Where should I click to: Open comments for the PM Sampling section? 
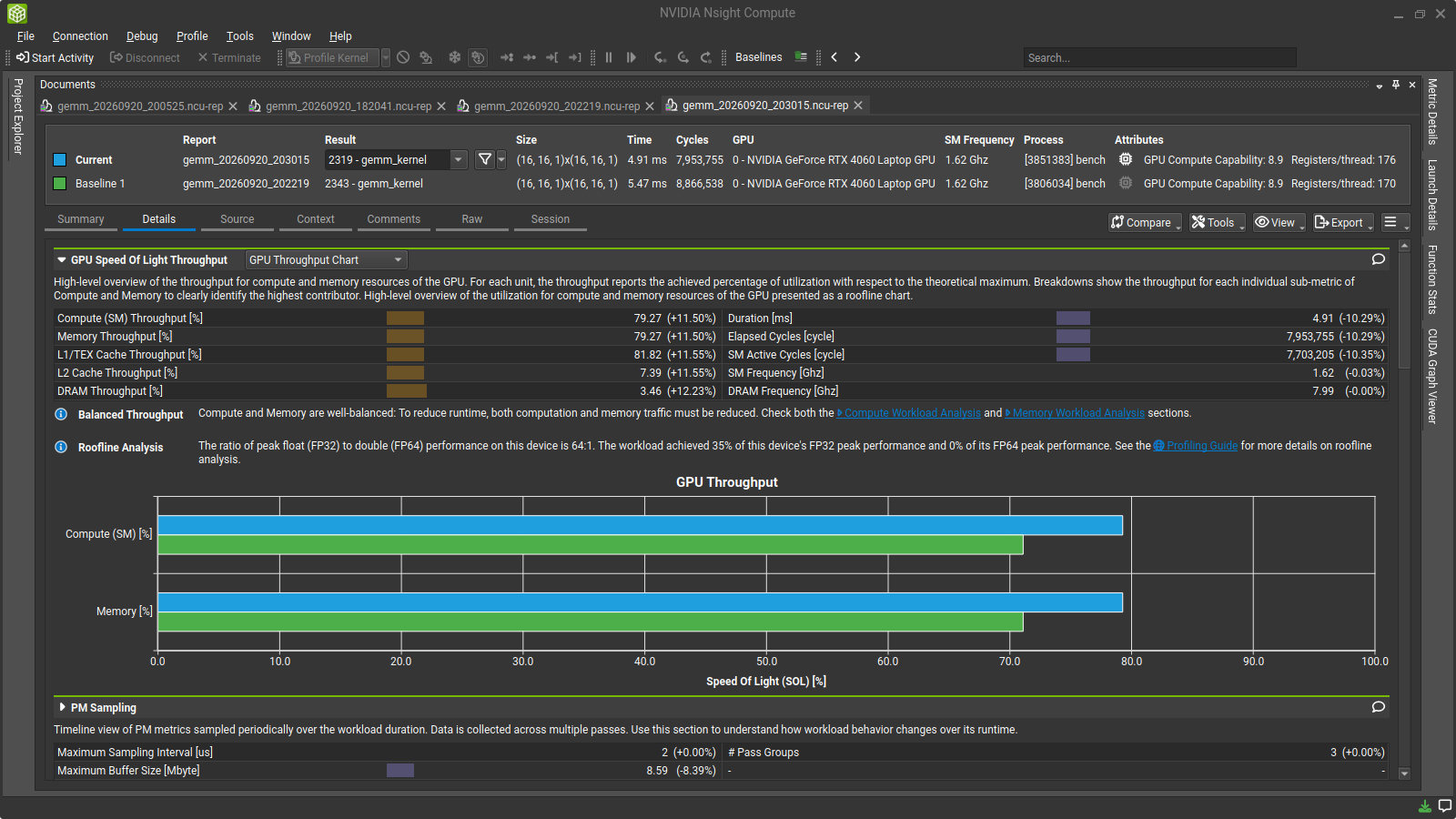pos(1379,707)
